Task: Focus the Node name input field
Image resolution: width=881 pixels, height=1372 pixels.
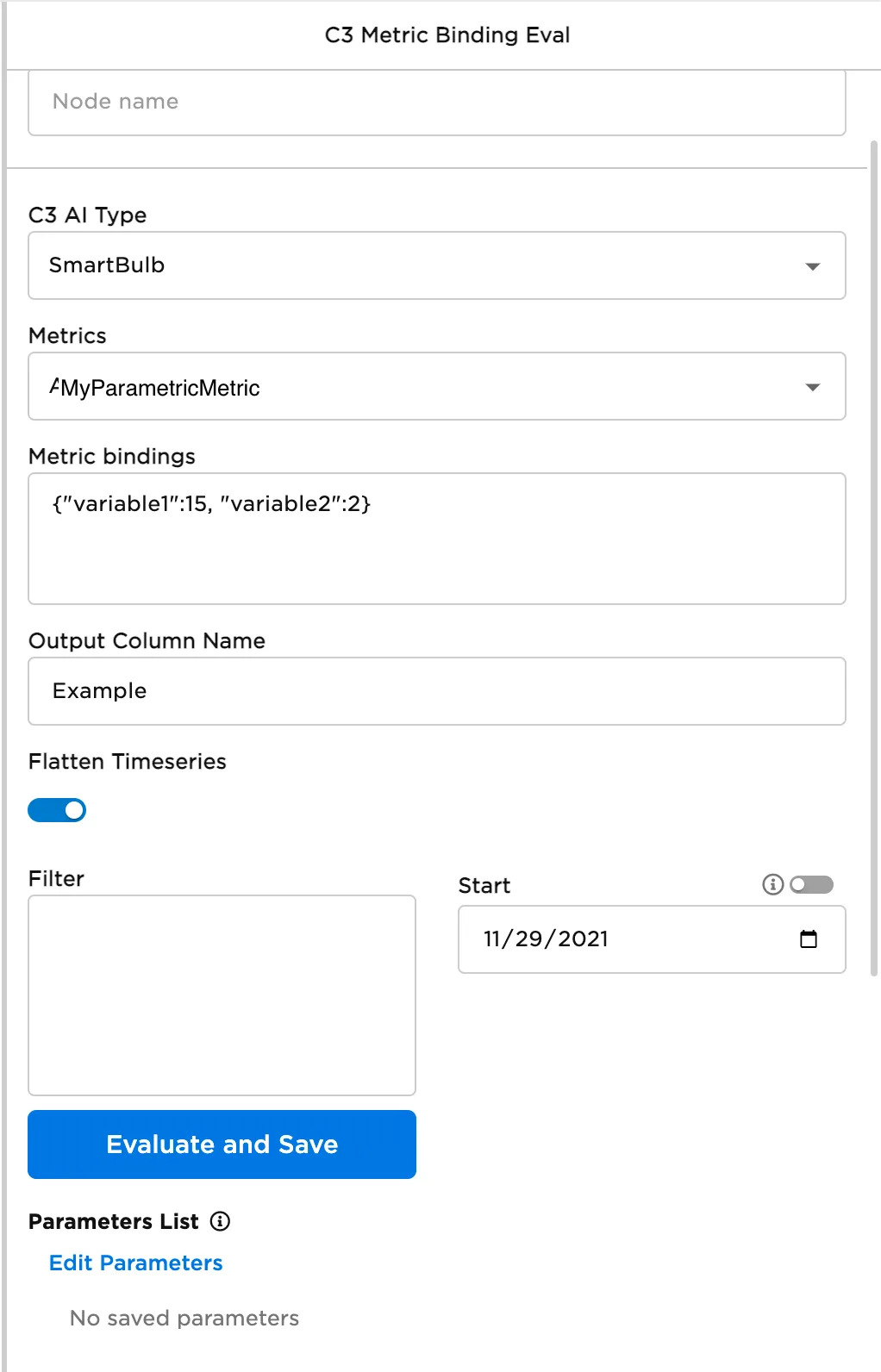Action: point(436,102)
